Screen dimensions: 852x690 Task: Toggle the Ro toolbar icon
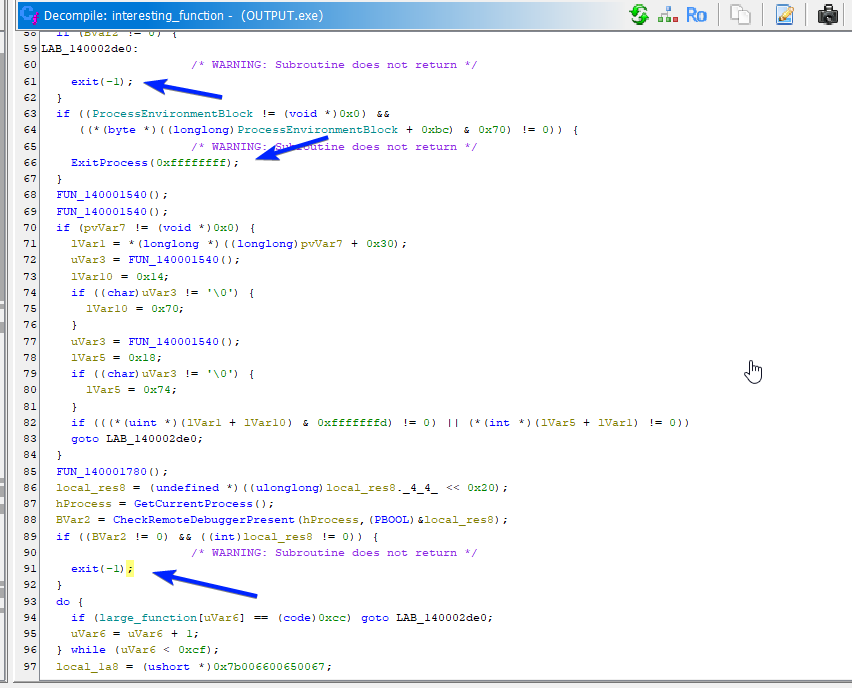pos(696,15)
